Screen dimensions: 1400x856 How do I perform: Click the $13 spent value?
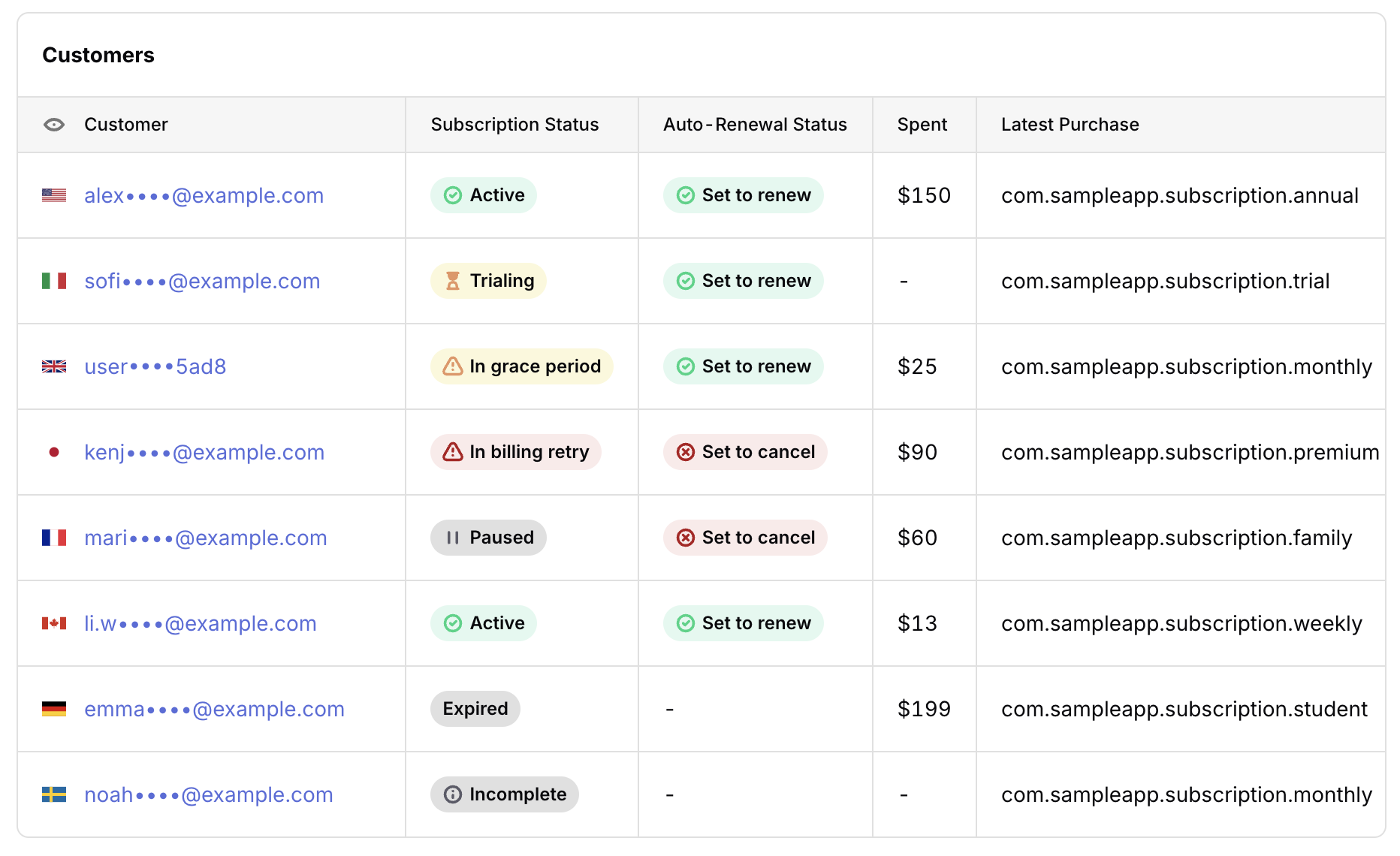918,623
